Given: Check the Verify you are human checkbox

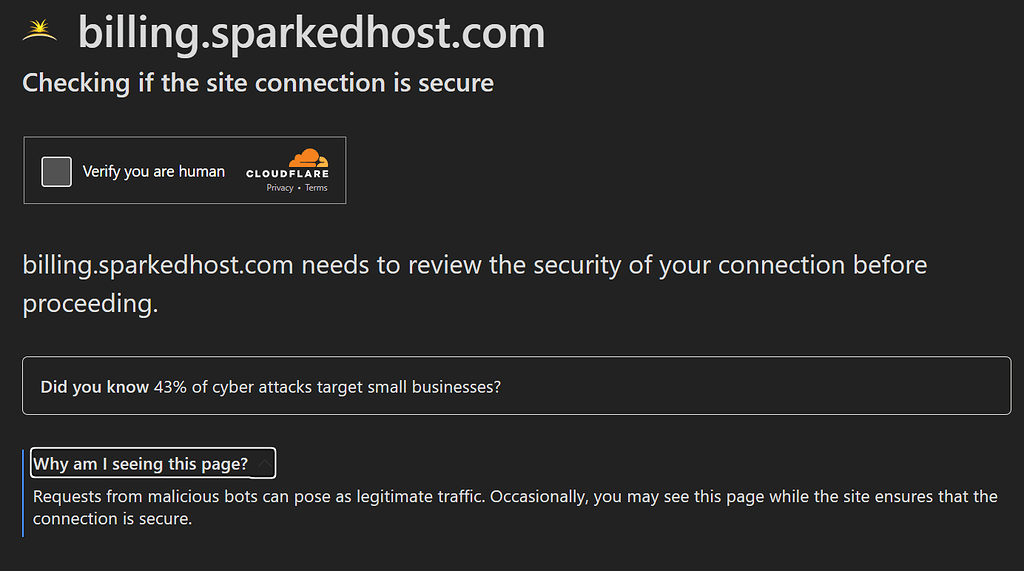Looking at the screenshot, I should tap(57, 171).
